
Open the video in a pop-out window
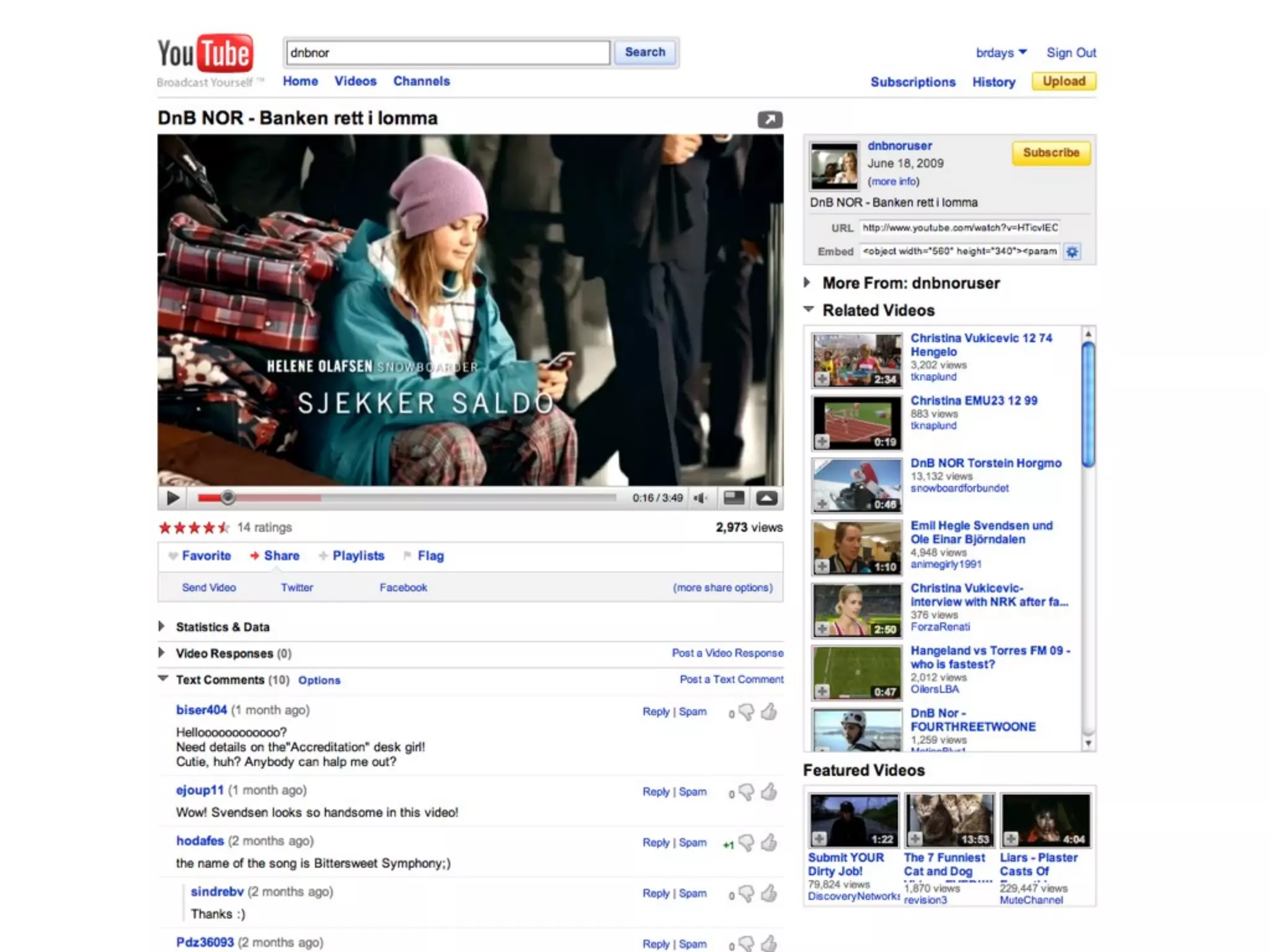[x=770, y=120]
